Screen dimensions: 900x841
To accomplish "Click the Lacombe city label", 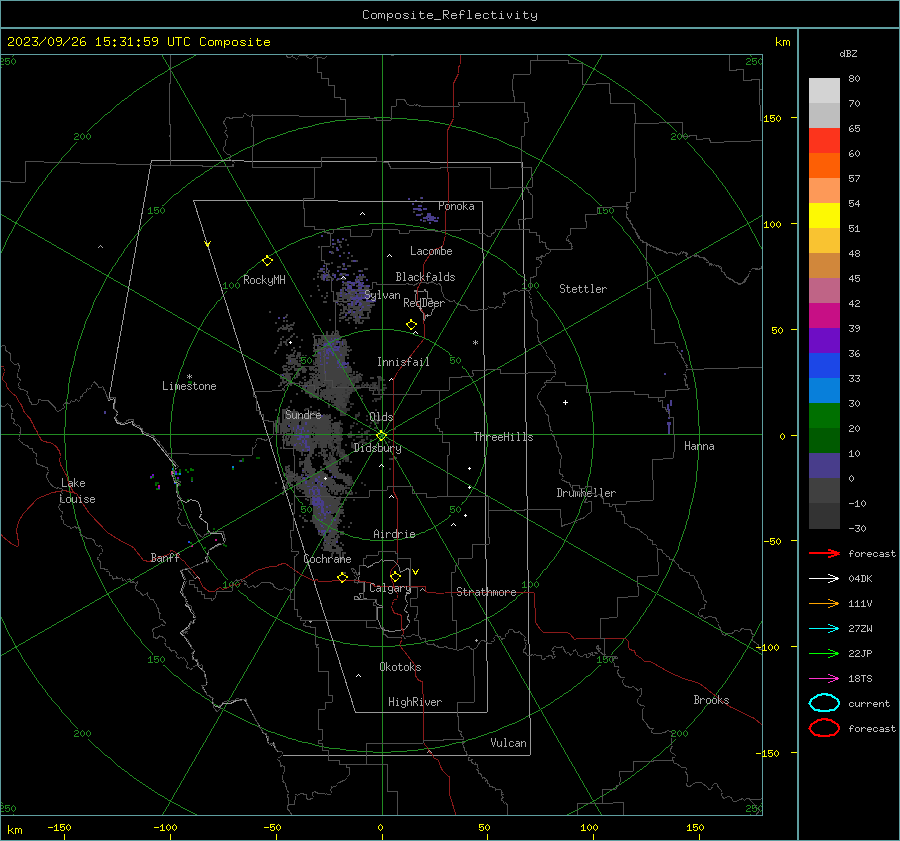I will point(431,251).
